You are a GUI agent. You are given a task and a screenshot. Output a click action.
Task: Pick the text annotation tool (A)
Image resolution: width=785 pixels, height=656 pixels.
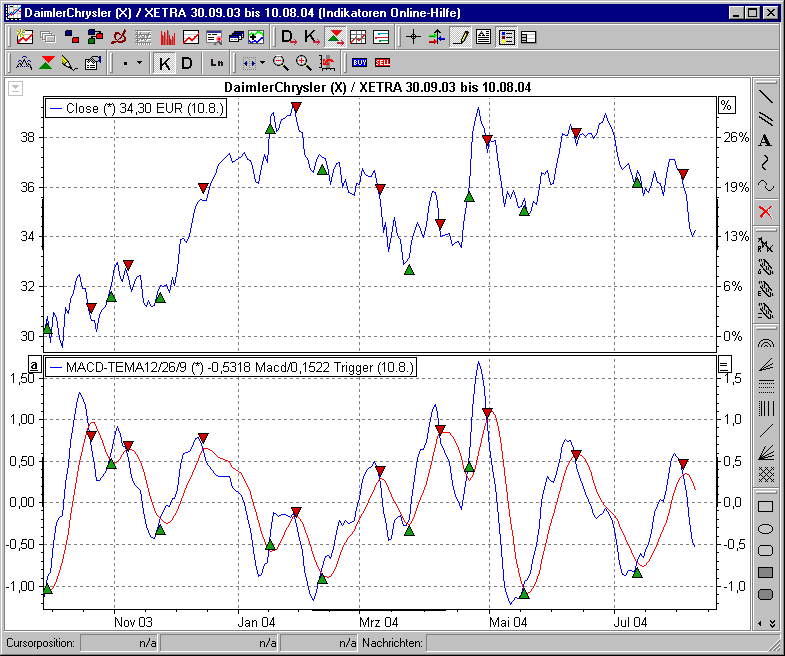pos(766,141)
